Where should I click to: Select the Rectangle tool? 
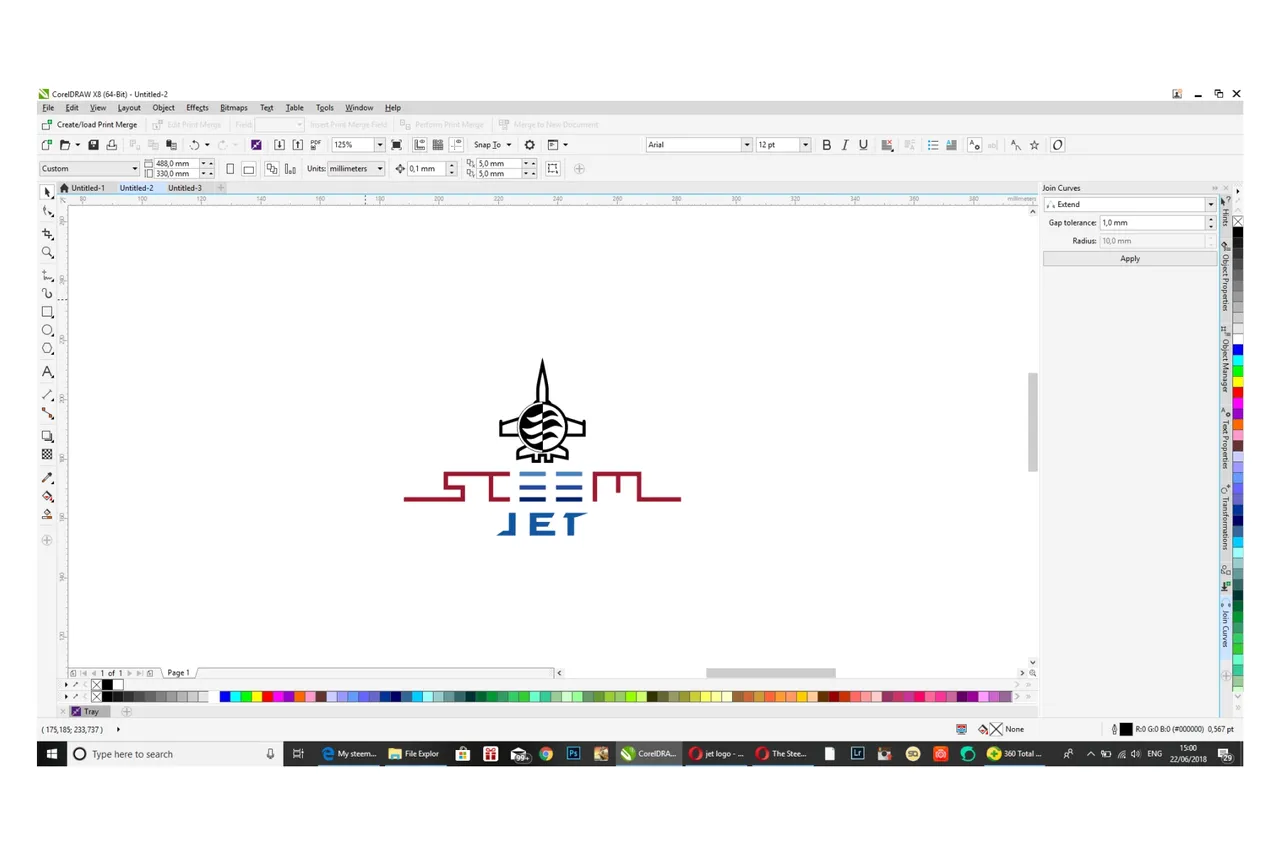[x=47, y=312]
